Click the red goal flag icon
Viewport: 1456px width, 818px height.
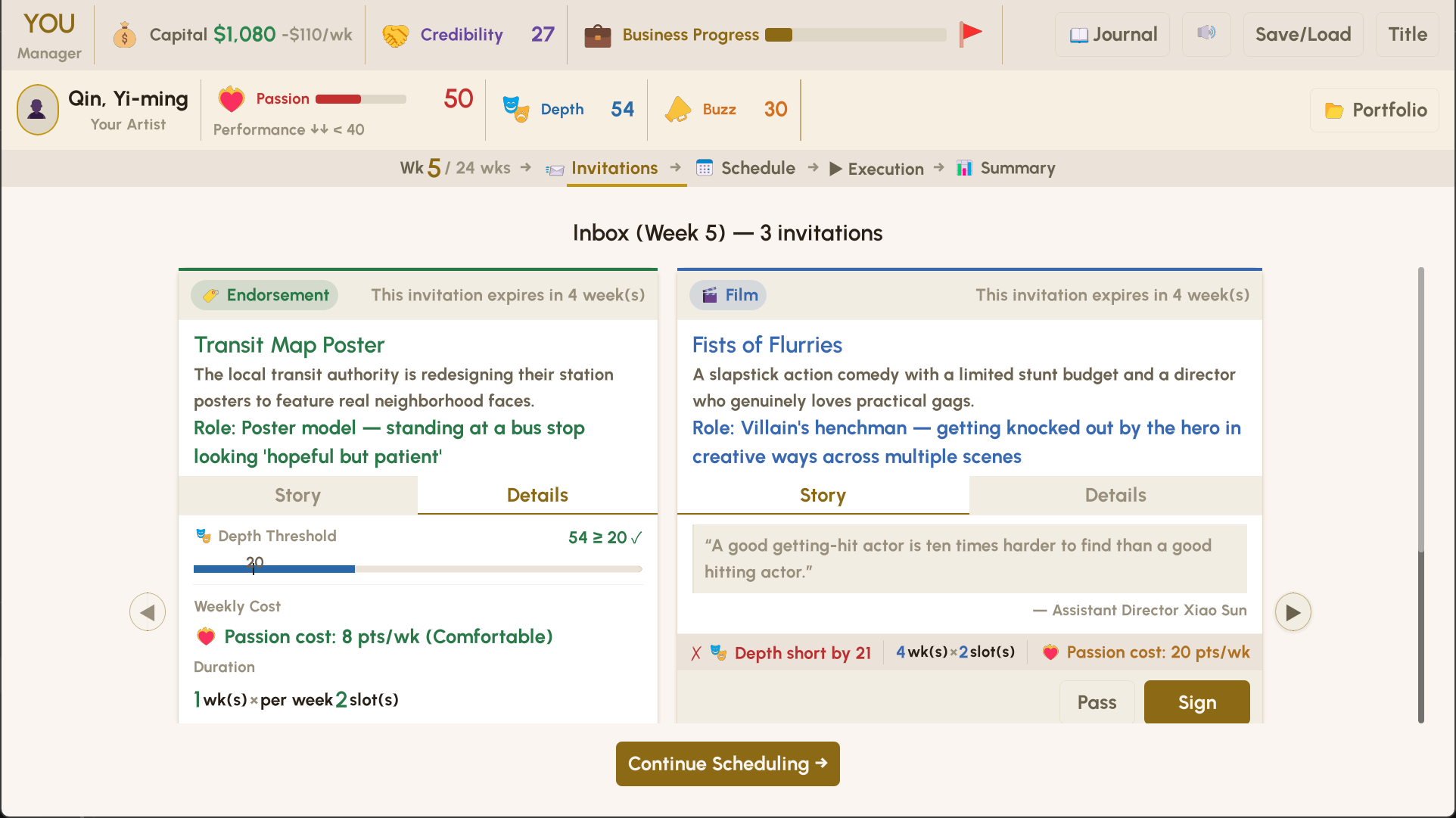tap(970, 33)
